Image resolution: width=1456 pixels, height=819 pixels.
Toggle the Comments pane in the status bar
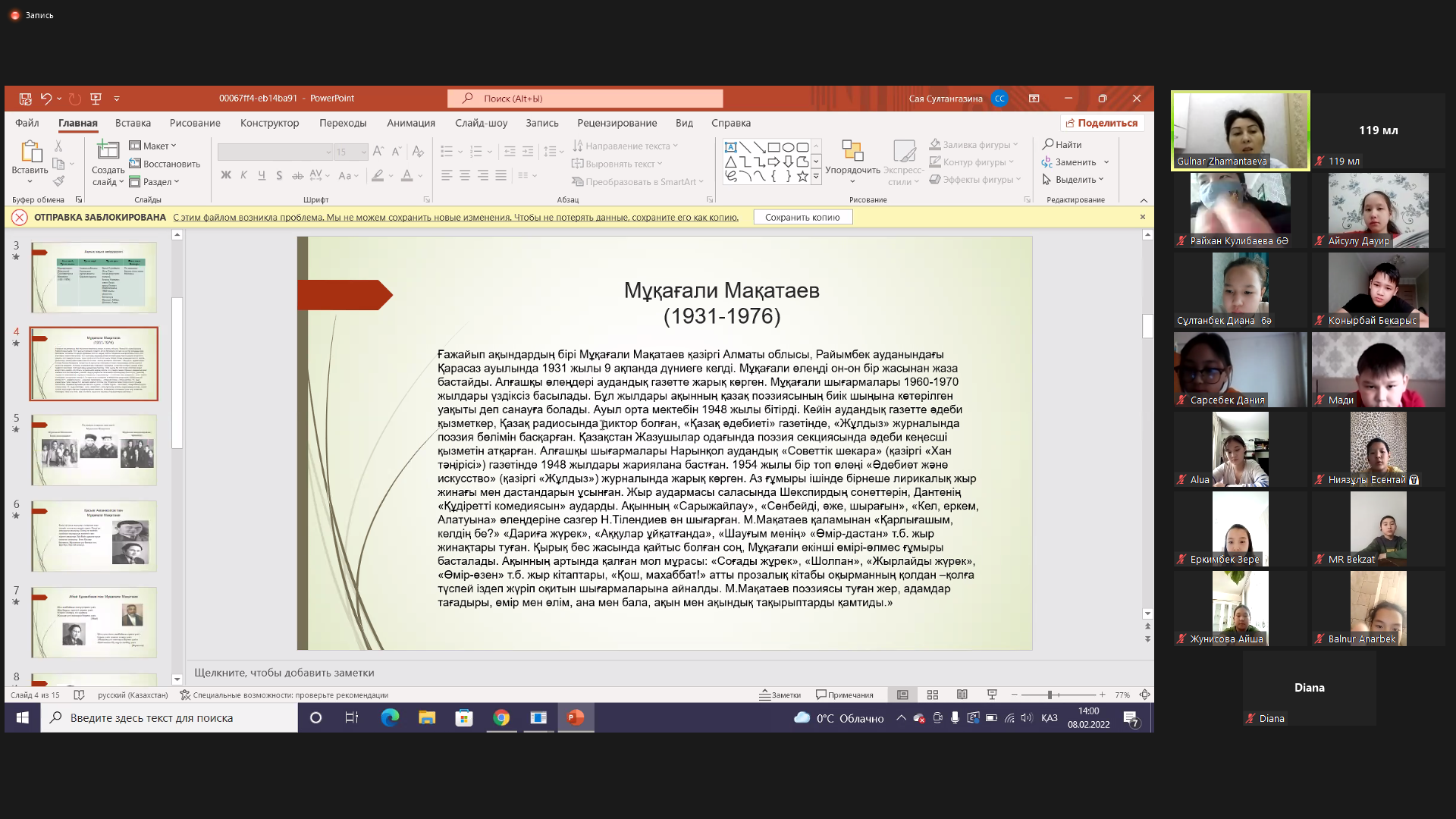click(x=845, y=695)
